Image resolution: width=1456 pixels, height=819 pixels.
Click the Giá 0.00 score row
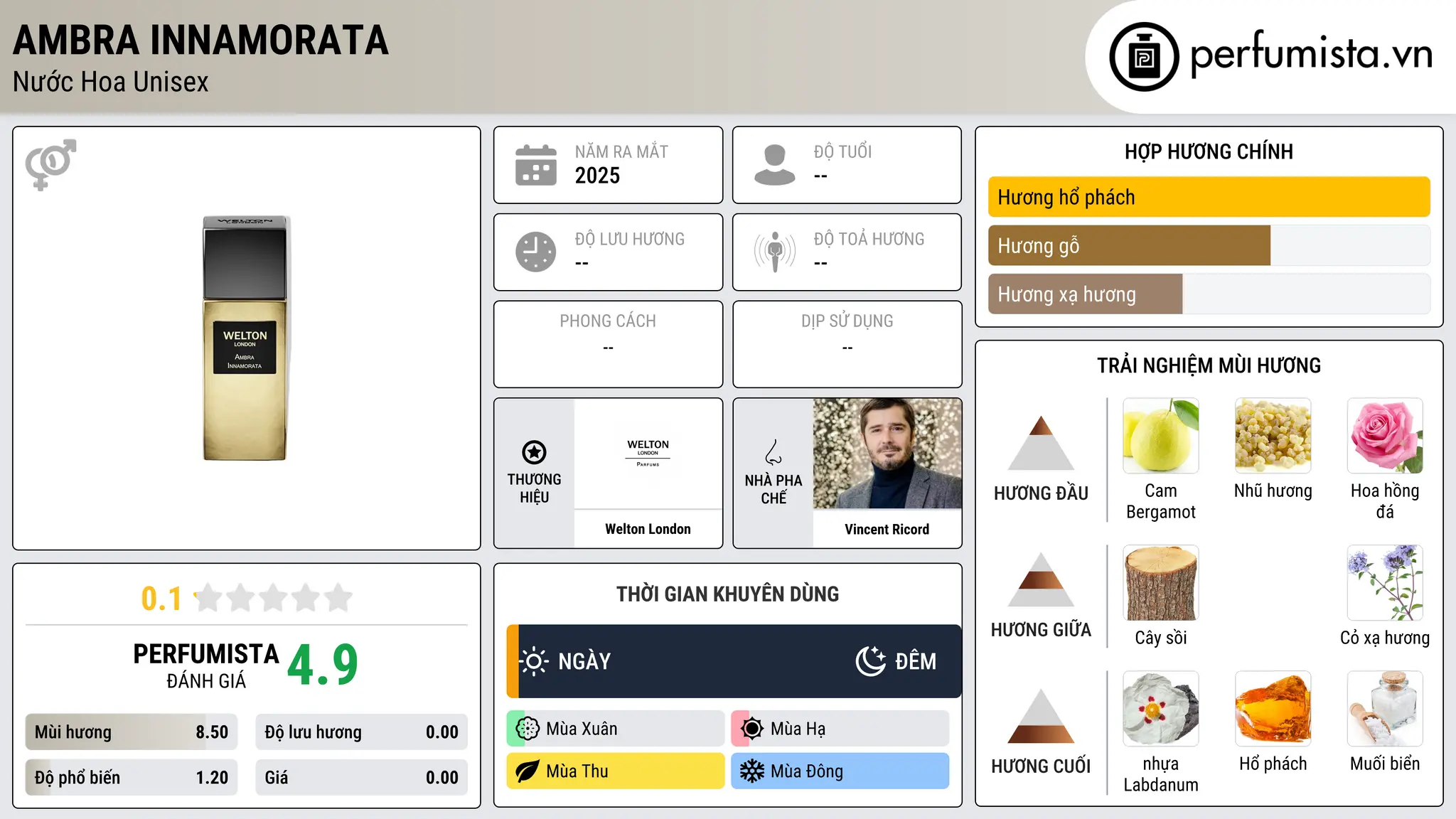pyautogui.click(x=361, y=778)
